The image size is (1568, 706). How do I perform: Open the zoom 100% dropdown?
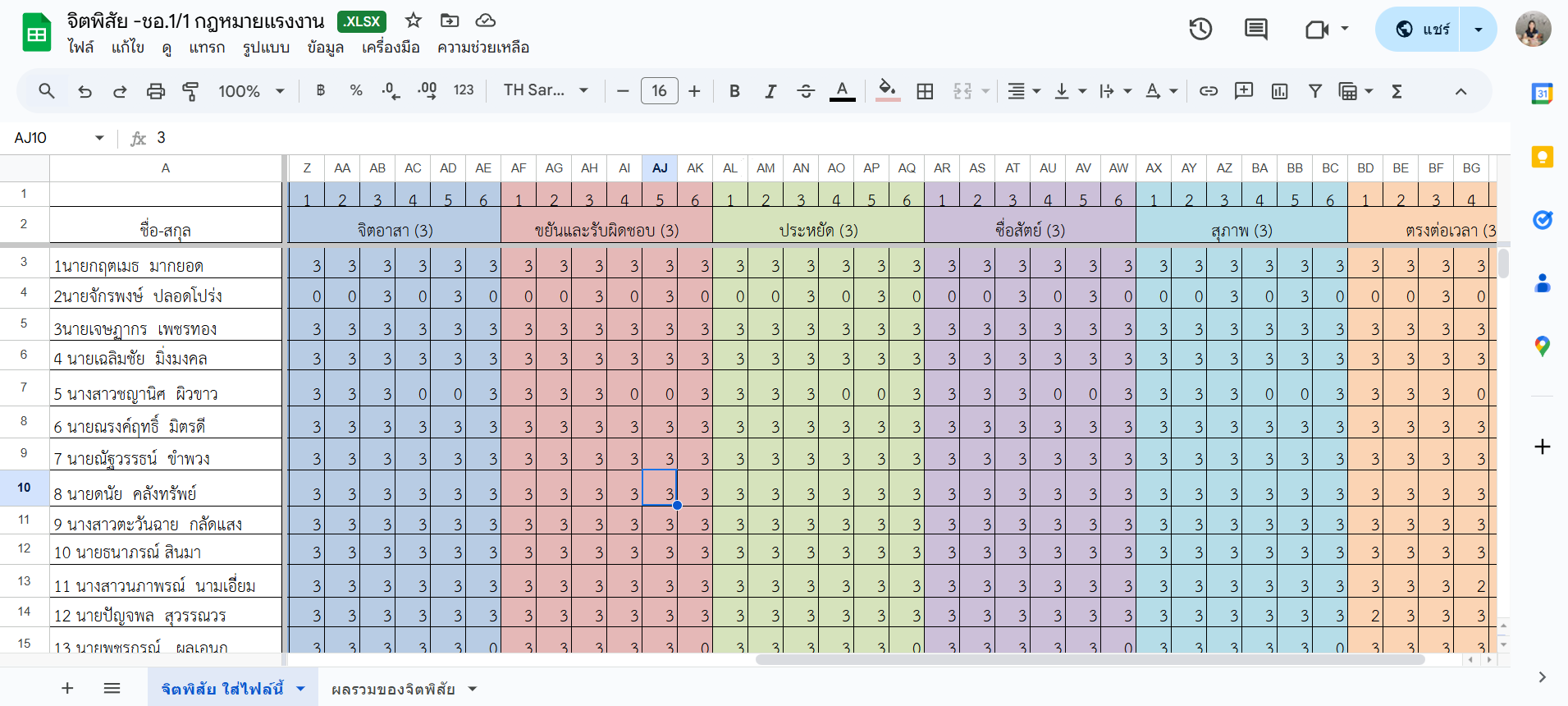click(251, 91)
